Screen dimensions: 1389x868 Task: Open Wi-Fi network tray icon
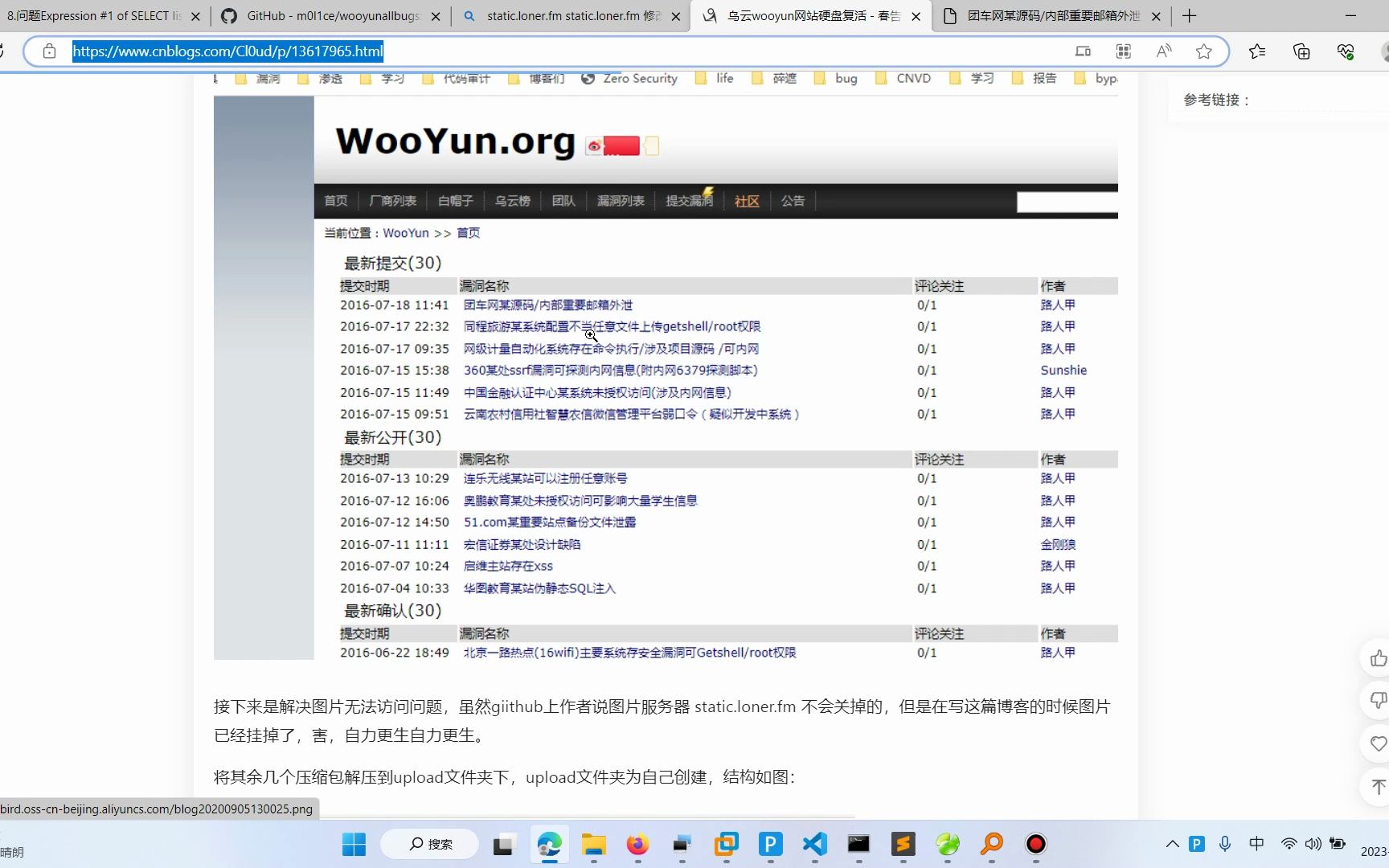click(x=1289, y=844)
